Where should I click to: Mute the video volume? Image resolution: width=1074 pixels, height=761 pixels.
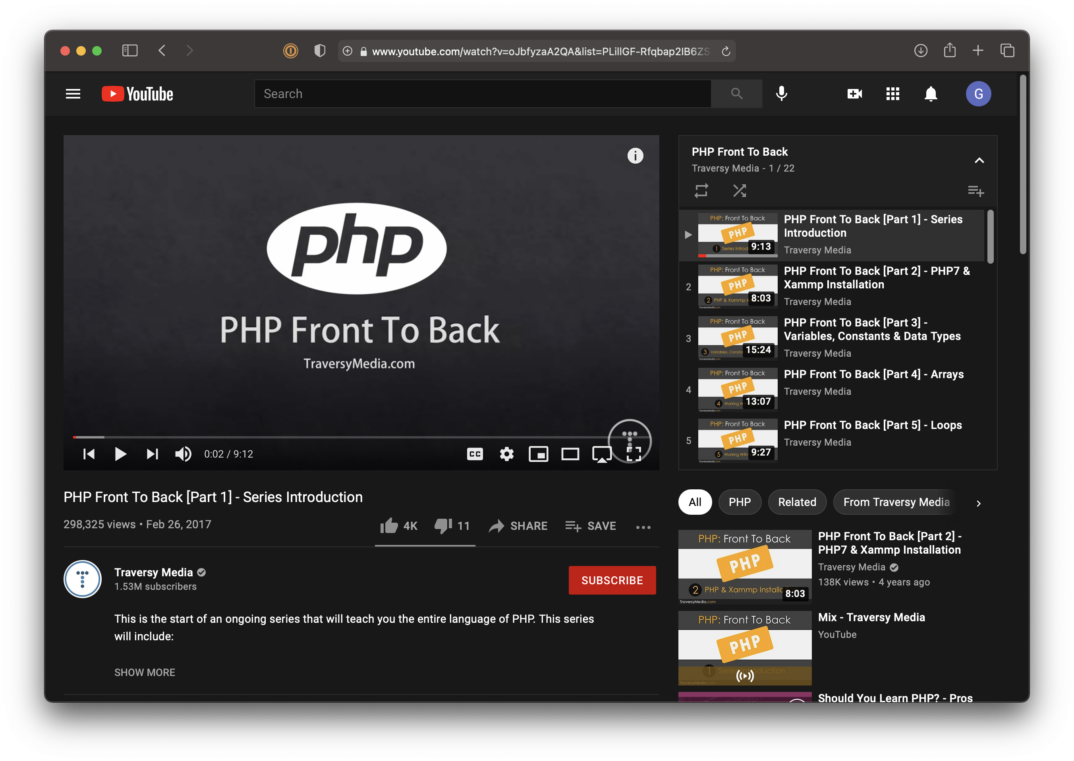click(183, 453)
